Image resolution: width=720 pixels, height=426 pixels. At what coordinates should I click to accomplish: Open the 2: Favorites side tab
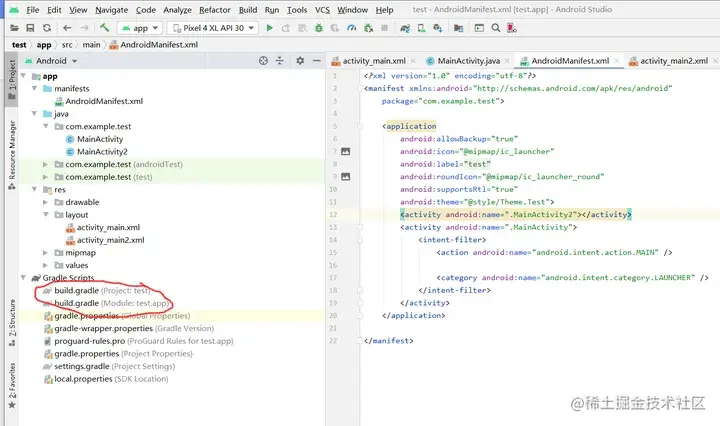(12, 385)
